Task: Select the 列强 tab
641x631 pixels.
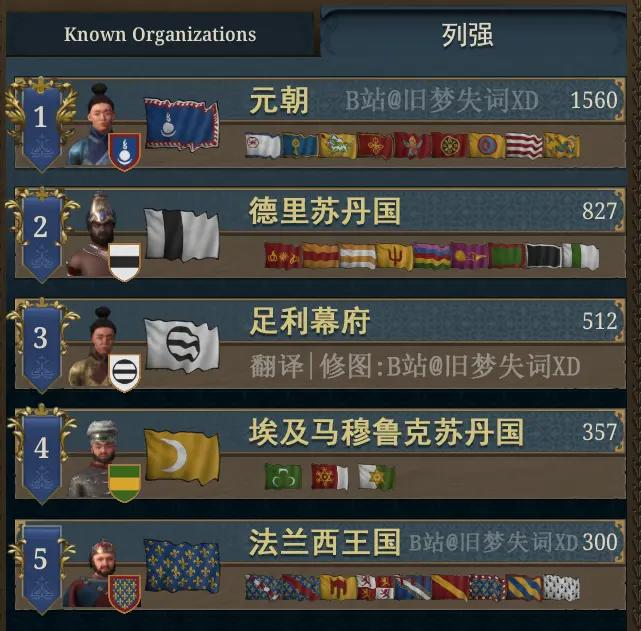Action: coord(468,35)
